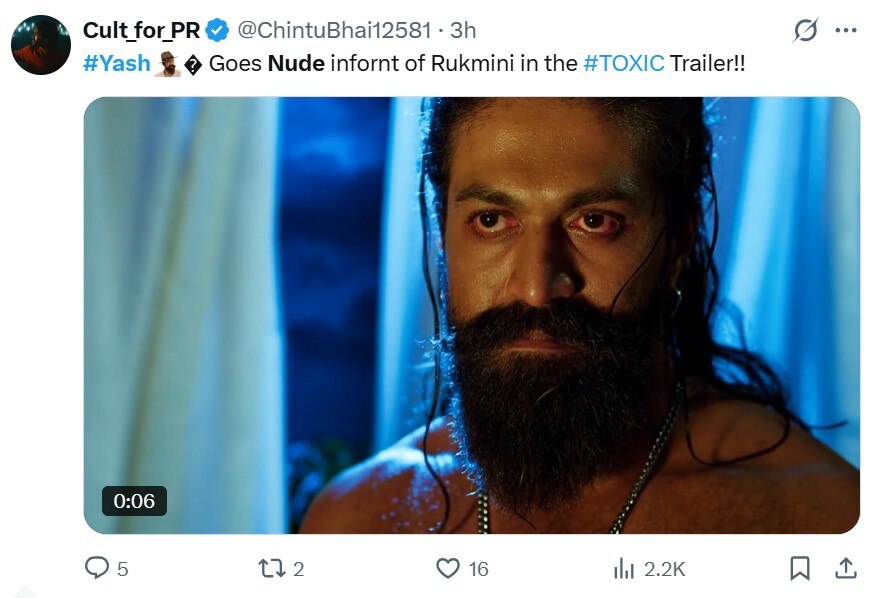This screenshot has height=598, width=880.
Task: Repost using the retweet arrows icon
Action: [271, 568]
